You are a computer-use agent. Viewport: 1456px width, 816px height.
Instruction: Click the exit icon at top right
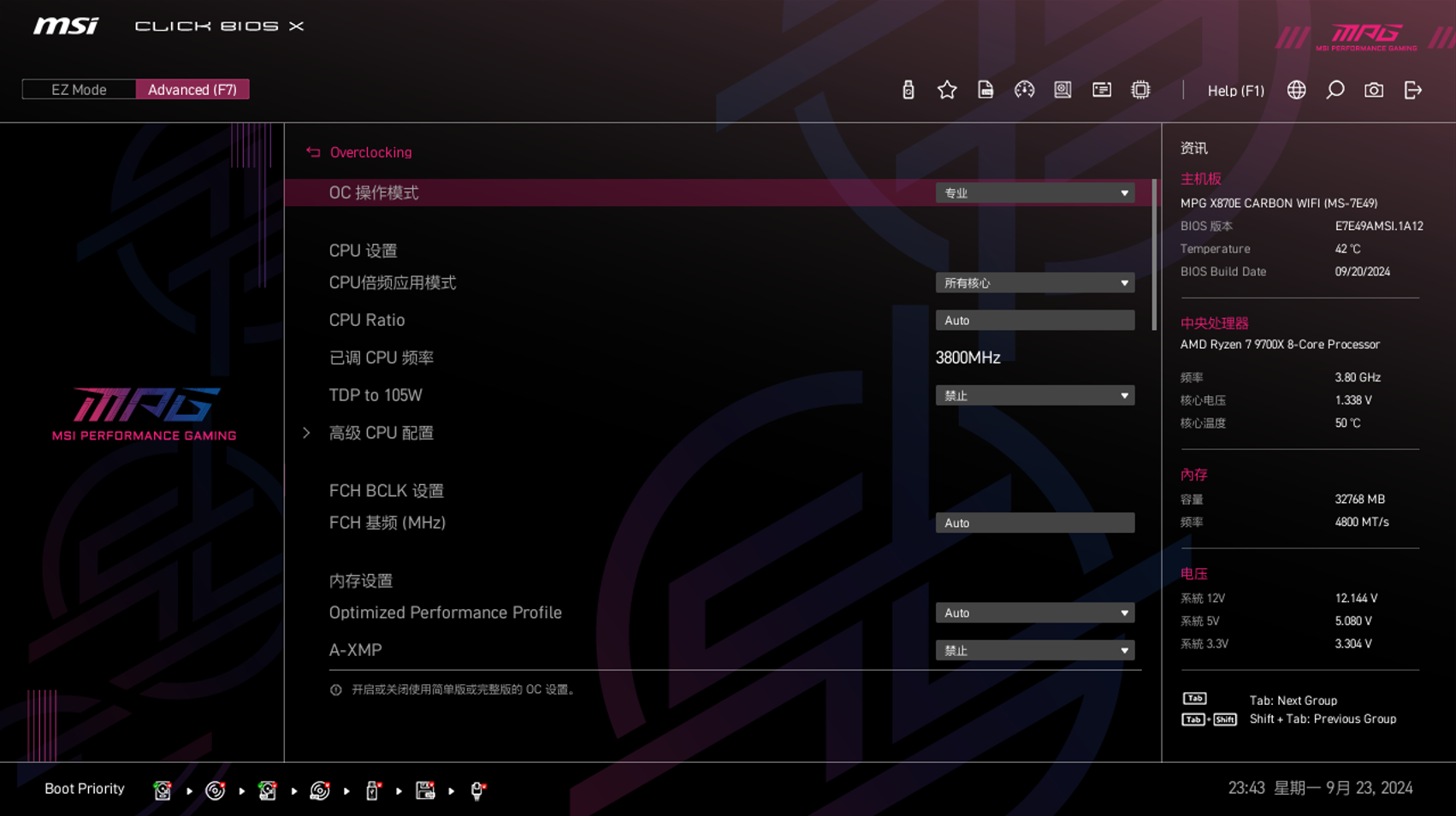click(x=1413, y=90)
